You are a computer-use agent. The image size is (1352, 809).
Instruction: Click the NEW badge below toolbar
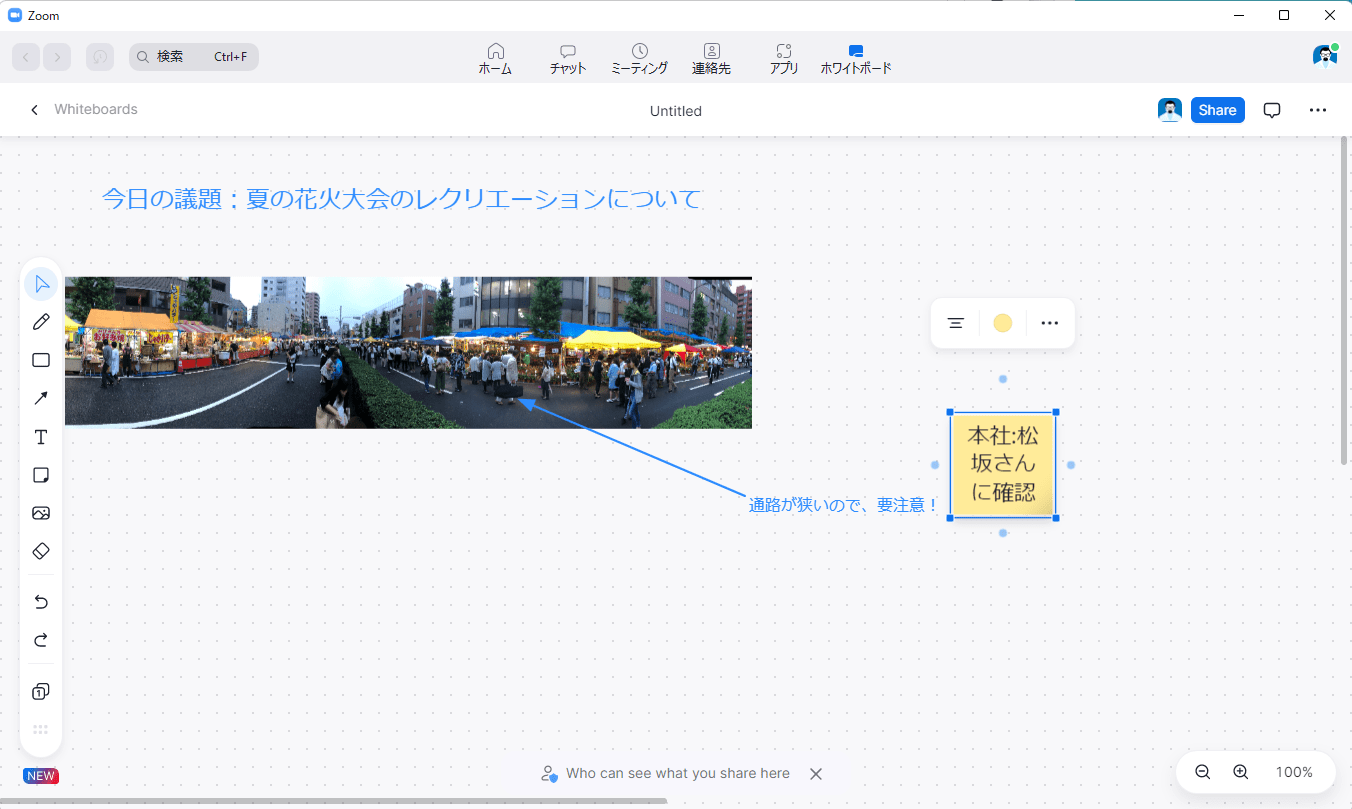tap(41, 776)
